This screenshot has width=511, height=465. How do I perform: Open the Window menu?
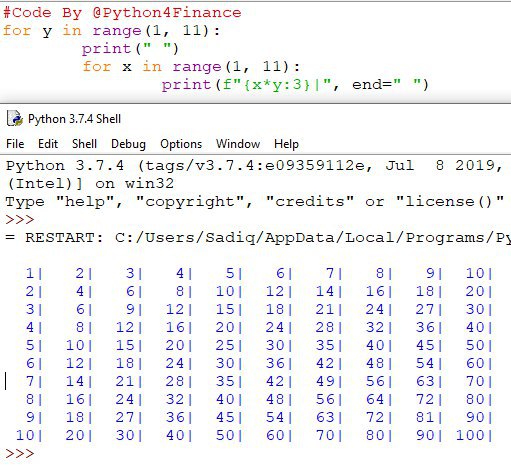[x=238, y=144]
